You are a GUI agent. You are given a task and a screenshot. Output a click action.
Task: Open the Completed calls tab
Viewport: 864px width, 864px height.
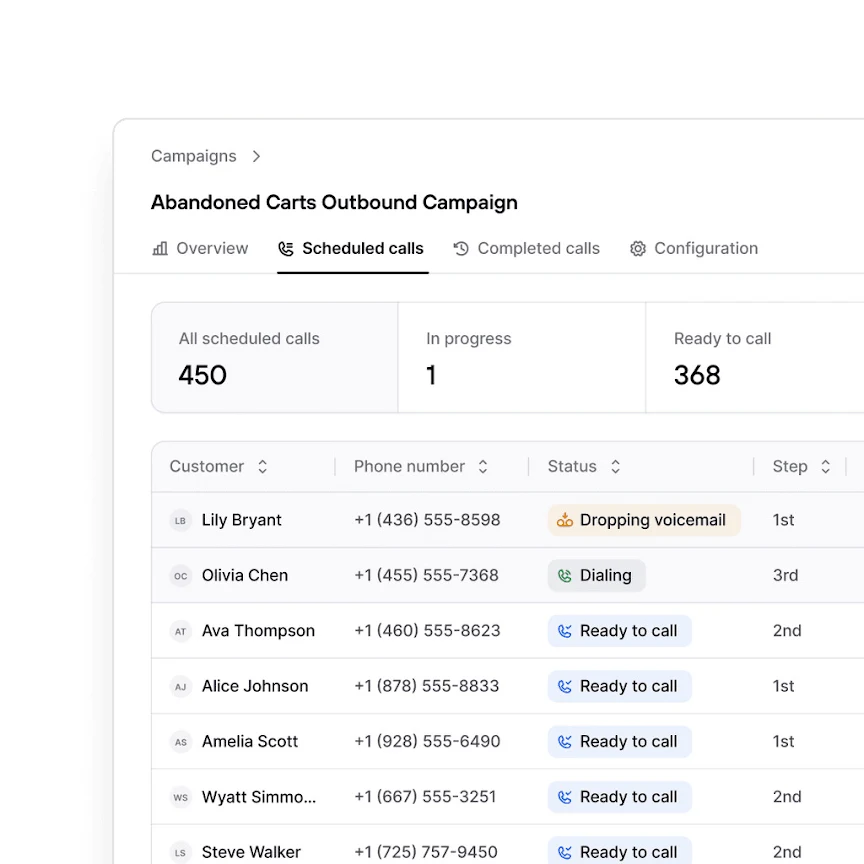point(527,249)
